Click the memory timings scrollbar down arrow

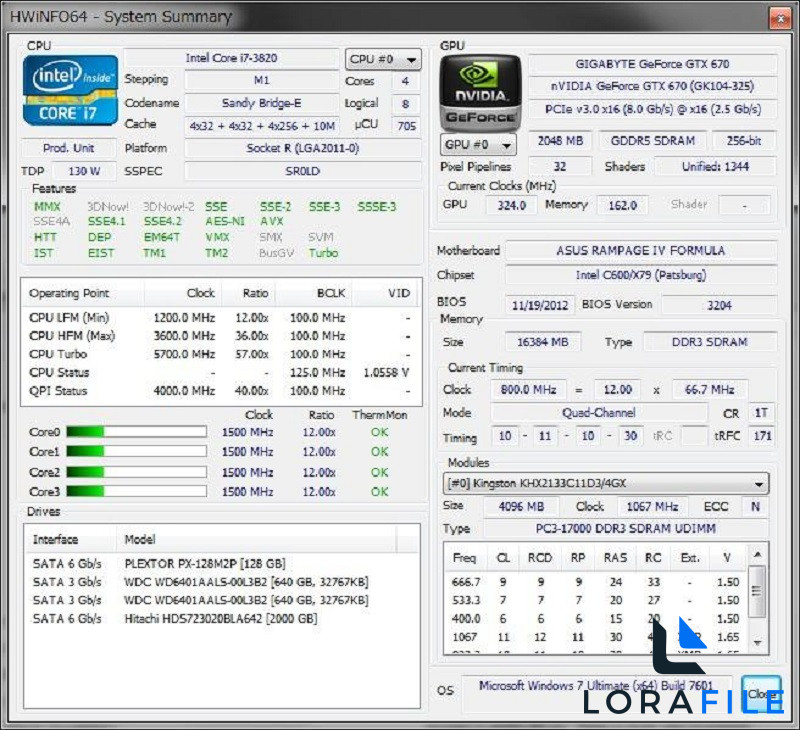click(758, 643)
